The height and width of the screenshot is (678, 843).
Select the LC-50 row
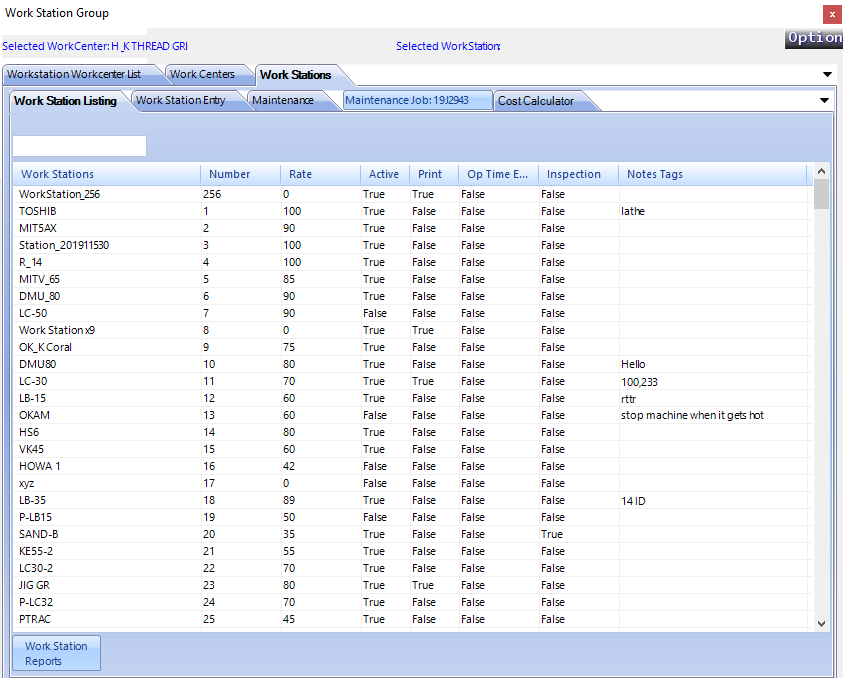412,313
